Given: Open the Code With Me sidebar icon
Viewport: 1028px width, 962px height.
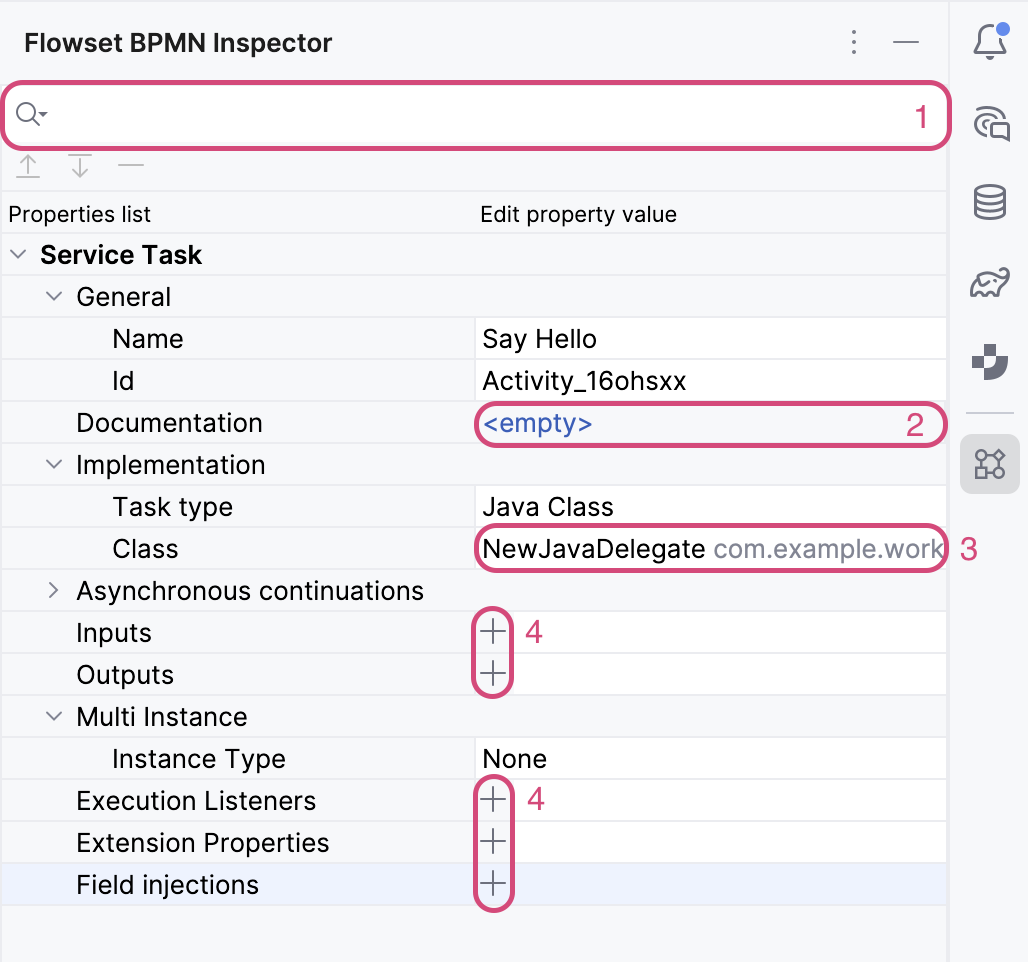Looking at the screenshot, I should [x=990, y=124].
